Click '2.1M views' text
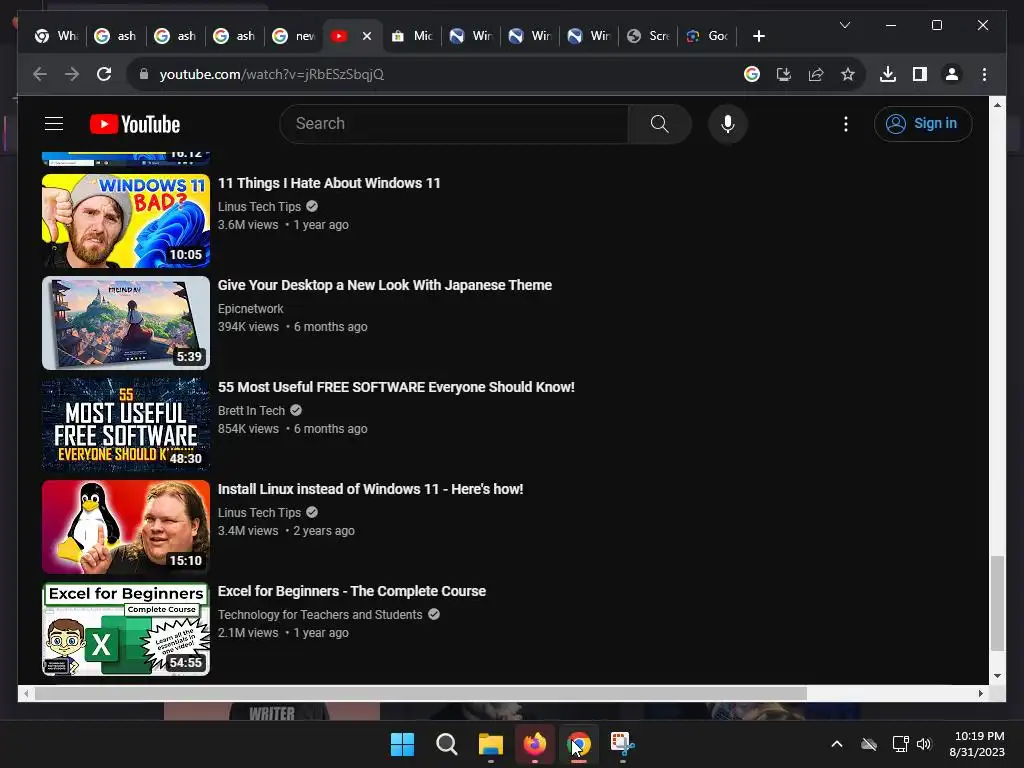Screen dimensions: 1024x768 click(x=248, y=632)
